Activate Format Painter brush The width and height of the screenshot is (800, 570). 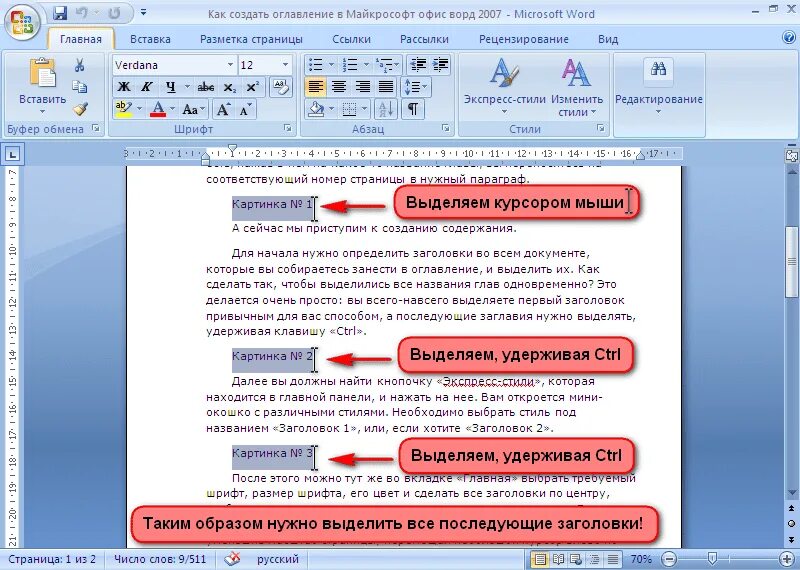point(80,109)
